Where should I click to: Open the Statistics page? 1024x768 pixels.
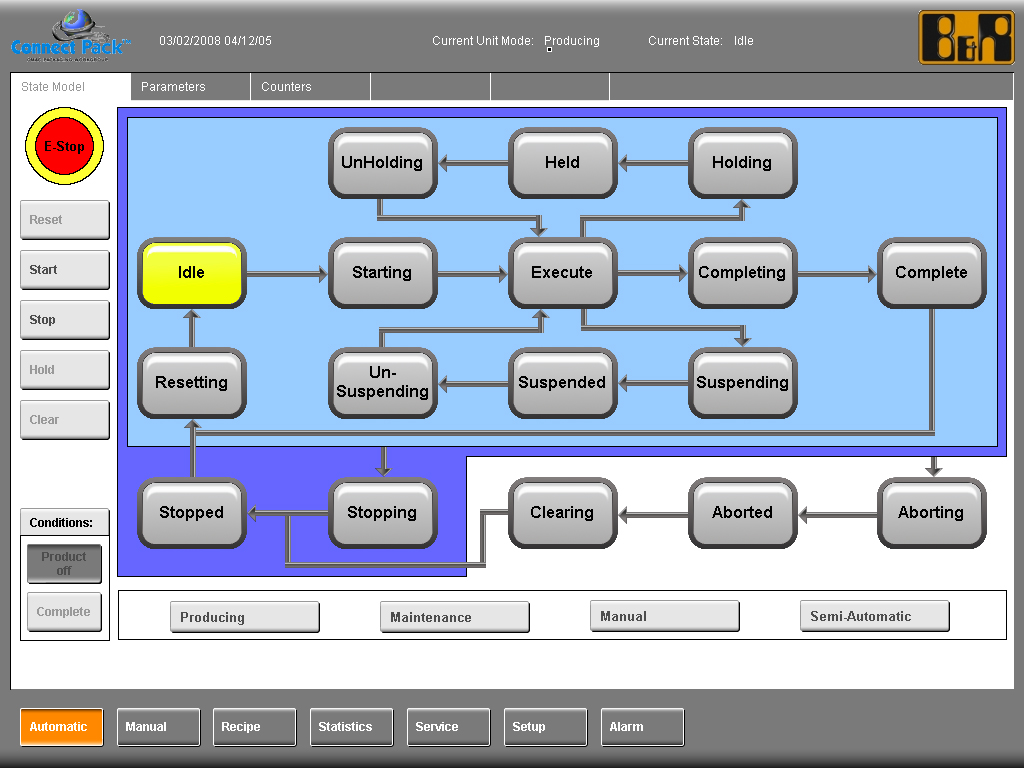pos(351,727)
